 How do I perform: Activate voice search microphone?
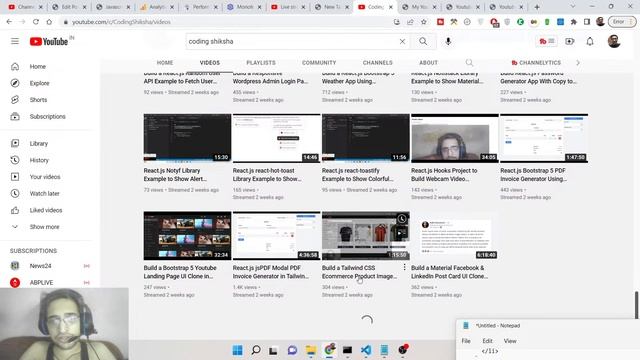point(448,41)
